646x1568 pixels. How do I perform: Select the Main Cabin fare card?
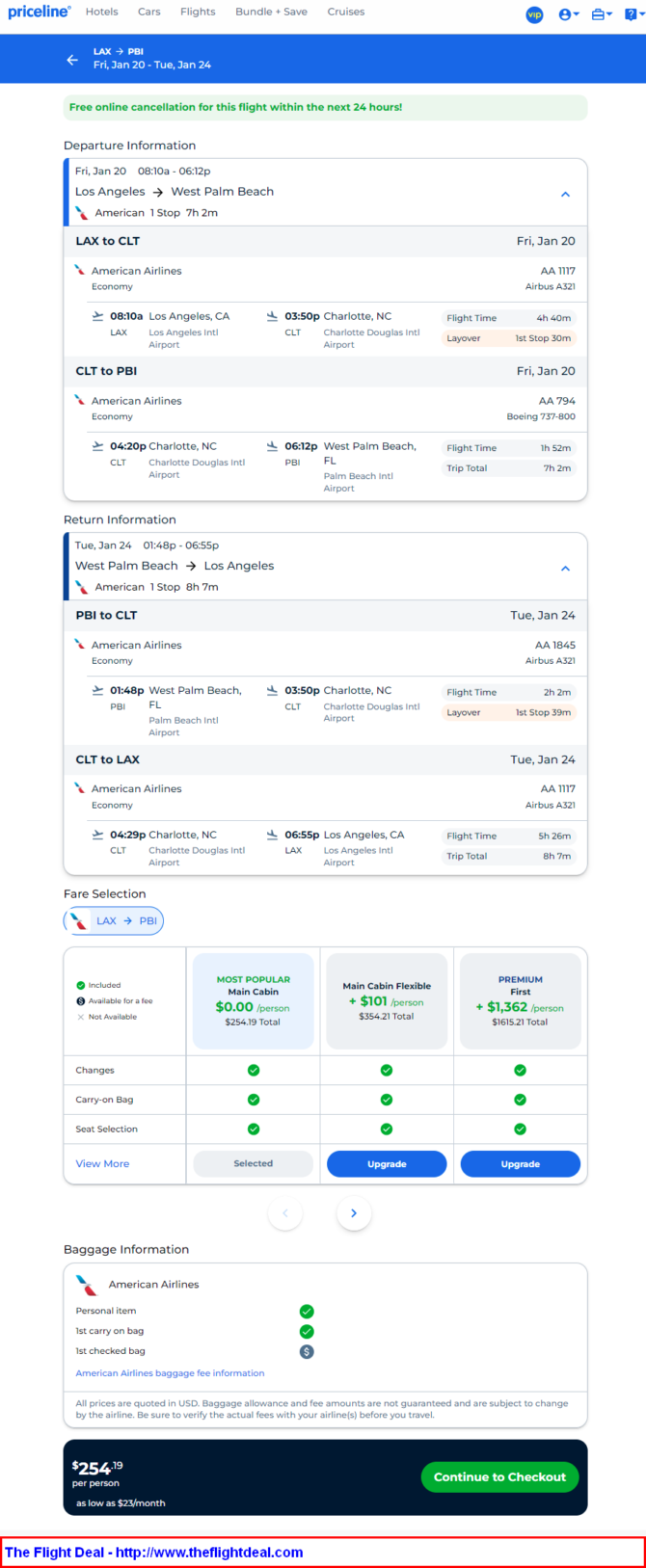pyautogui.click(x=254, y=1001)
